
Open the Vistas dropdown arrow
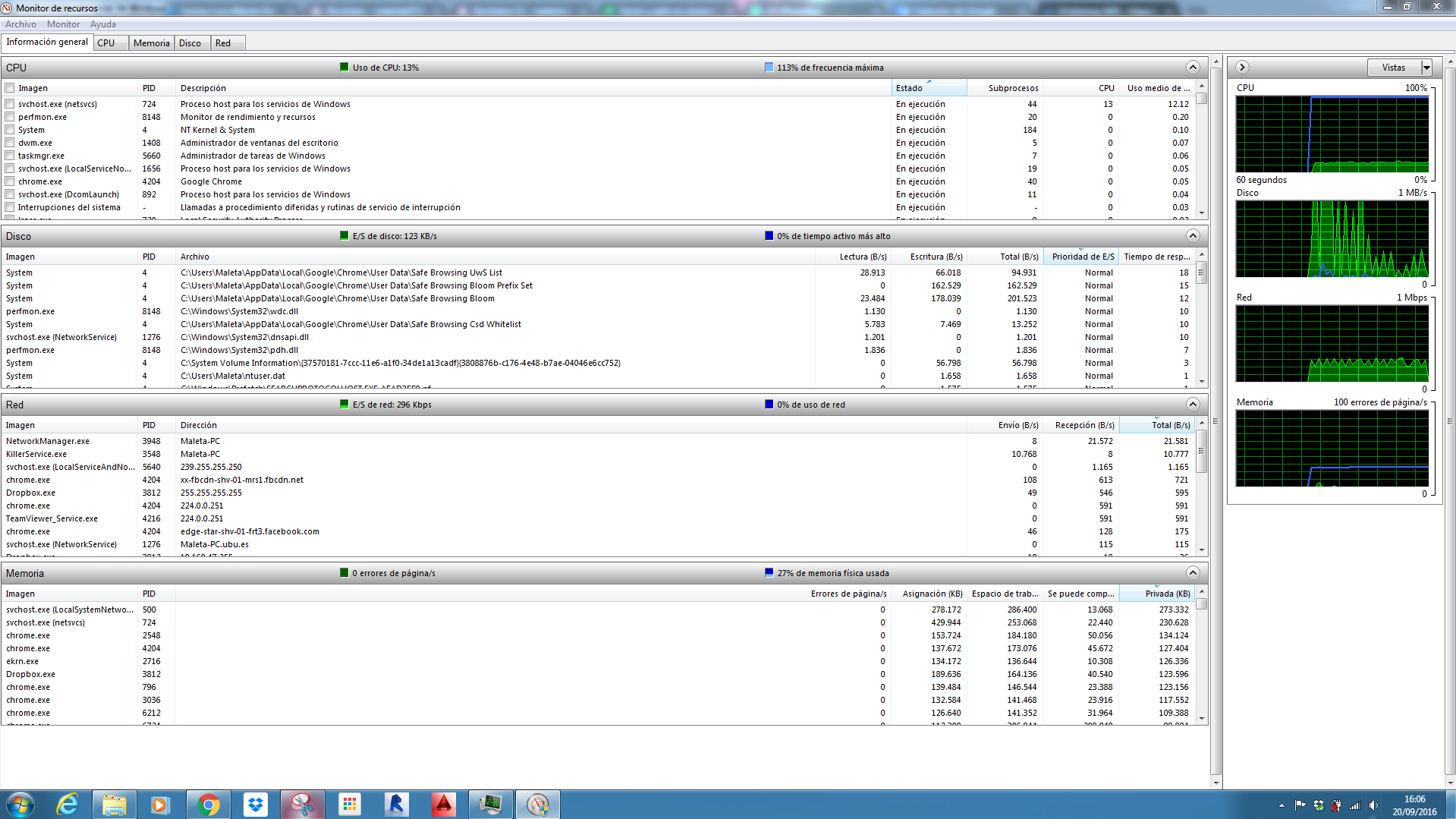tap(1426, 68)
